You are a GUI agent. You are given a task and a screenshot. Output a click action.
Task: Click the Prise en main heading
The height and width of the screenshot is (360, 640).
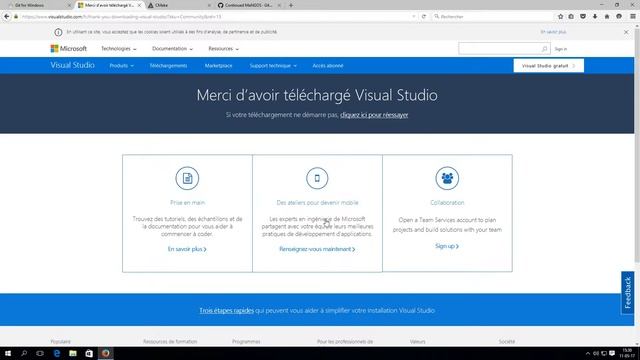[x=187, y=202]
